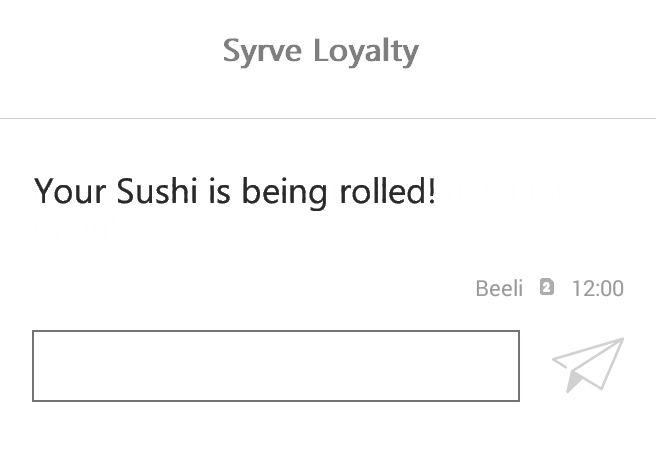Click the left edge of the reply box
Image resolution: width=656 pixels, height=449 pixels.
point(40,365)
